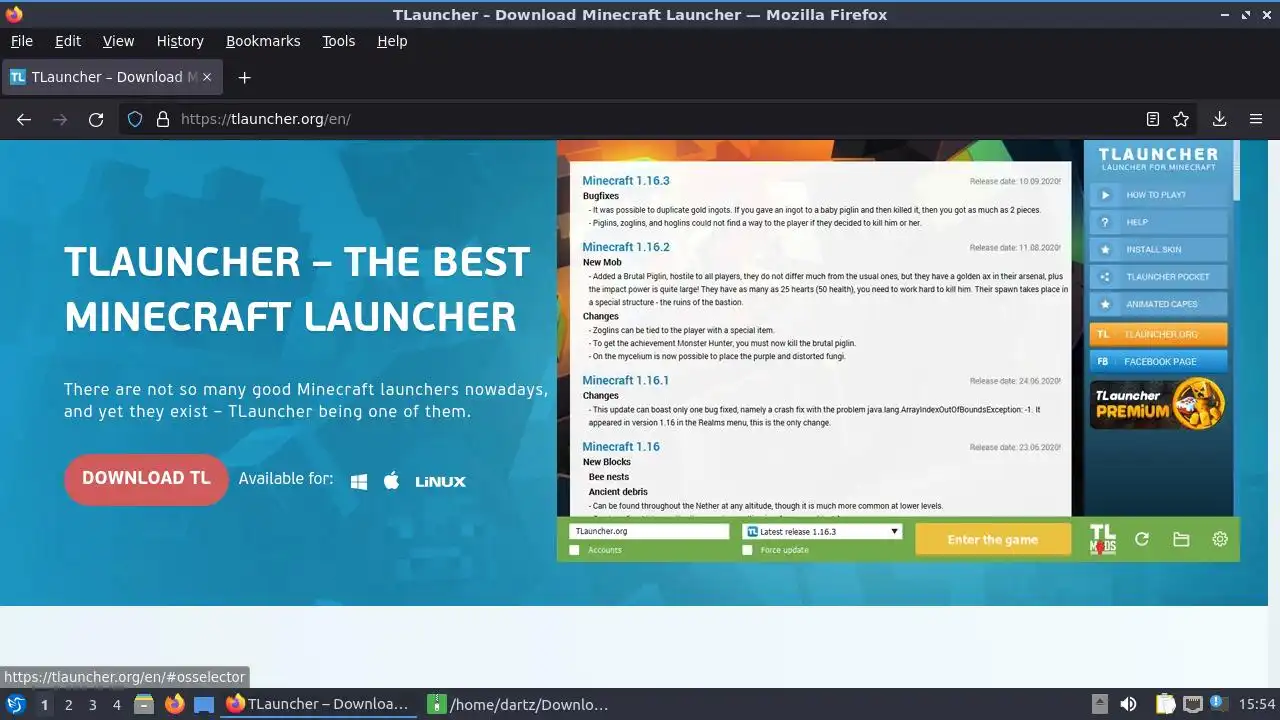Open the tracking protection shield icon
This screenshot has height=720, width=1280.
pyautogui.click(x=135, y=119)
